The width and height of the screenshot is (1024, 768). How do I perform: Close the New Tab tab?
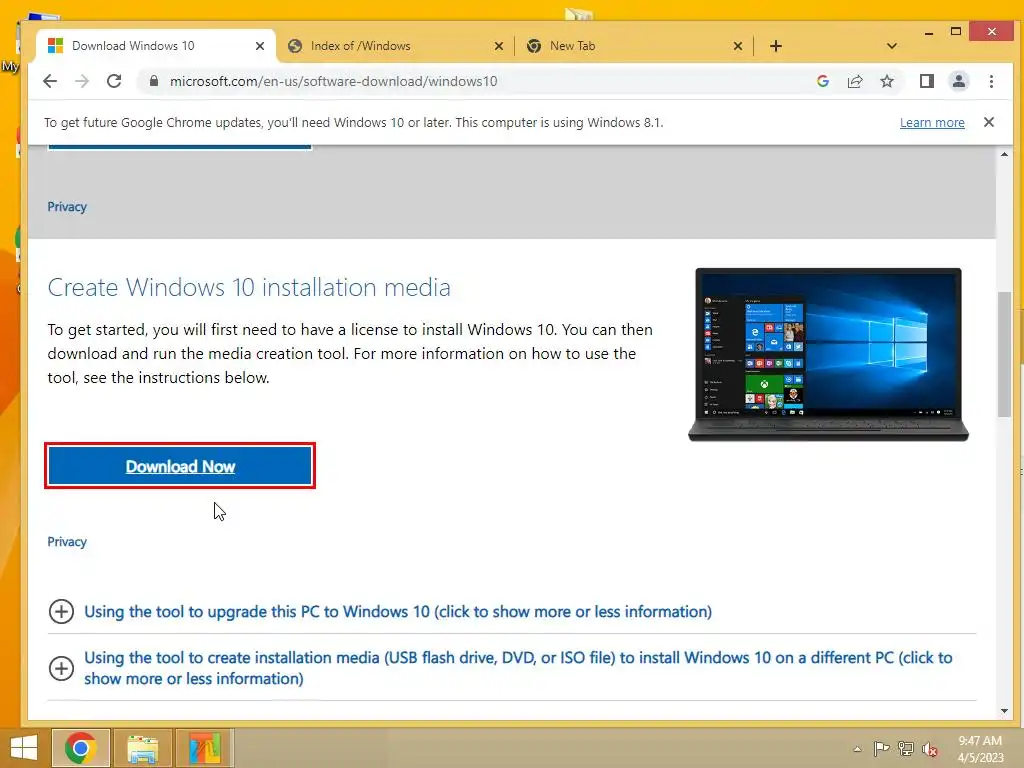[738, 46]
